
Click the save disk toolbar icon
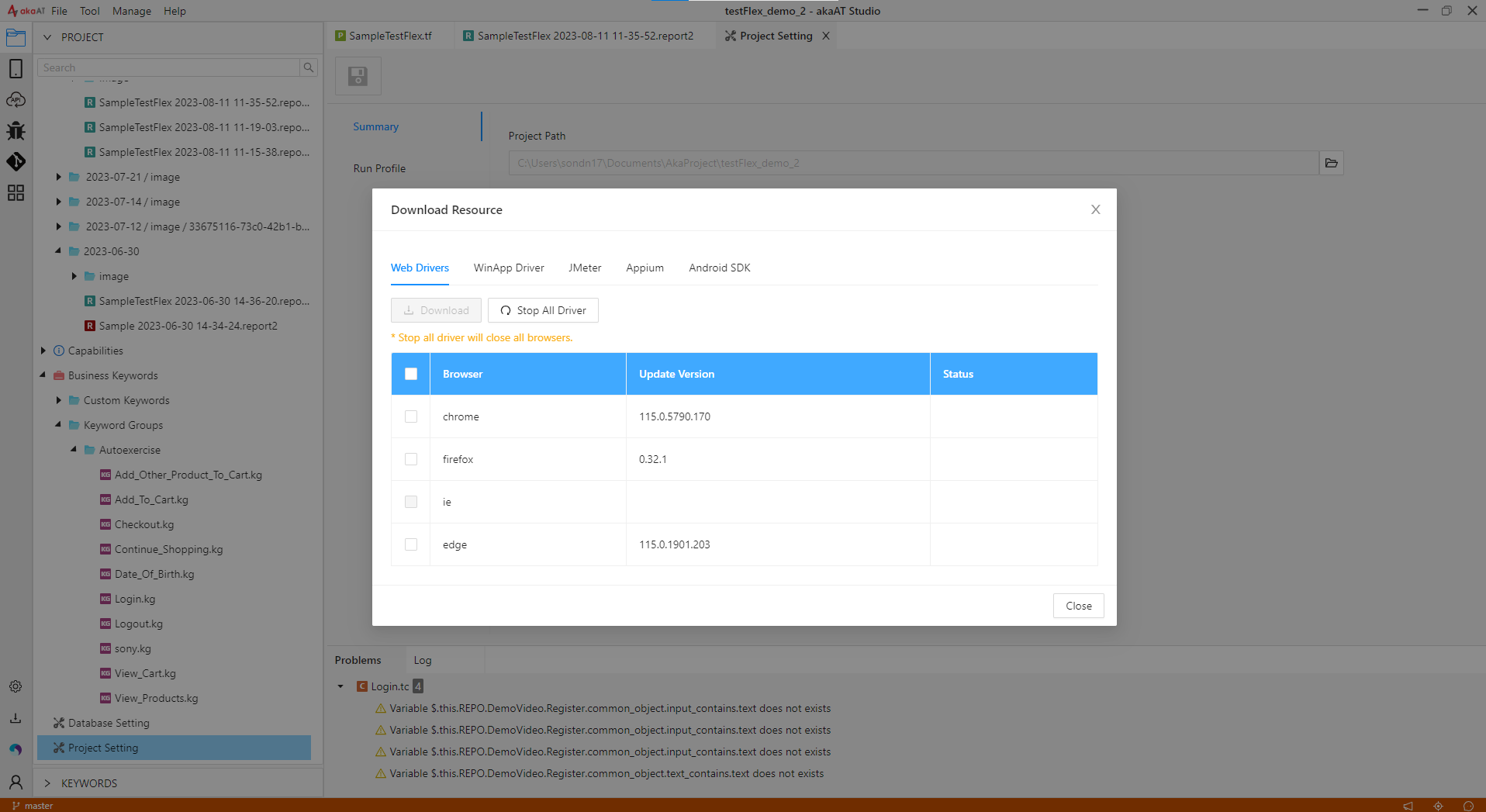coord(358,76)
